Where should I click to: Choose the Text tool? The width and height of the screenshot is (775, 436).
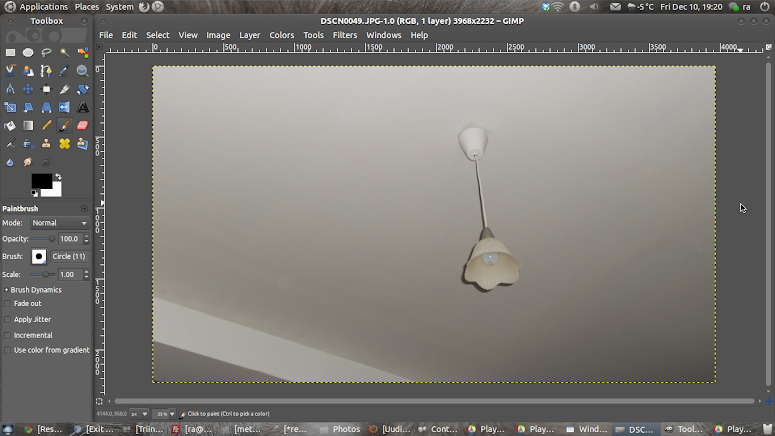[x=82, y=107]
